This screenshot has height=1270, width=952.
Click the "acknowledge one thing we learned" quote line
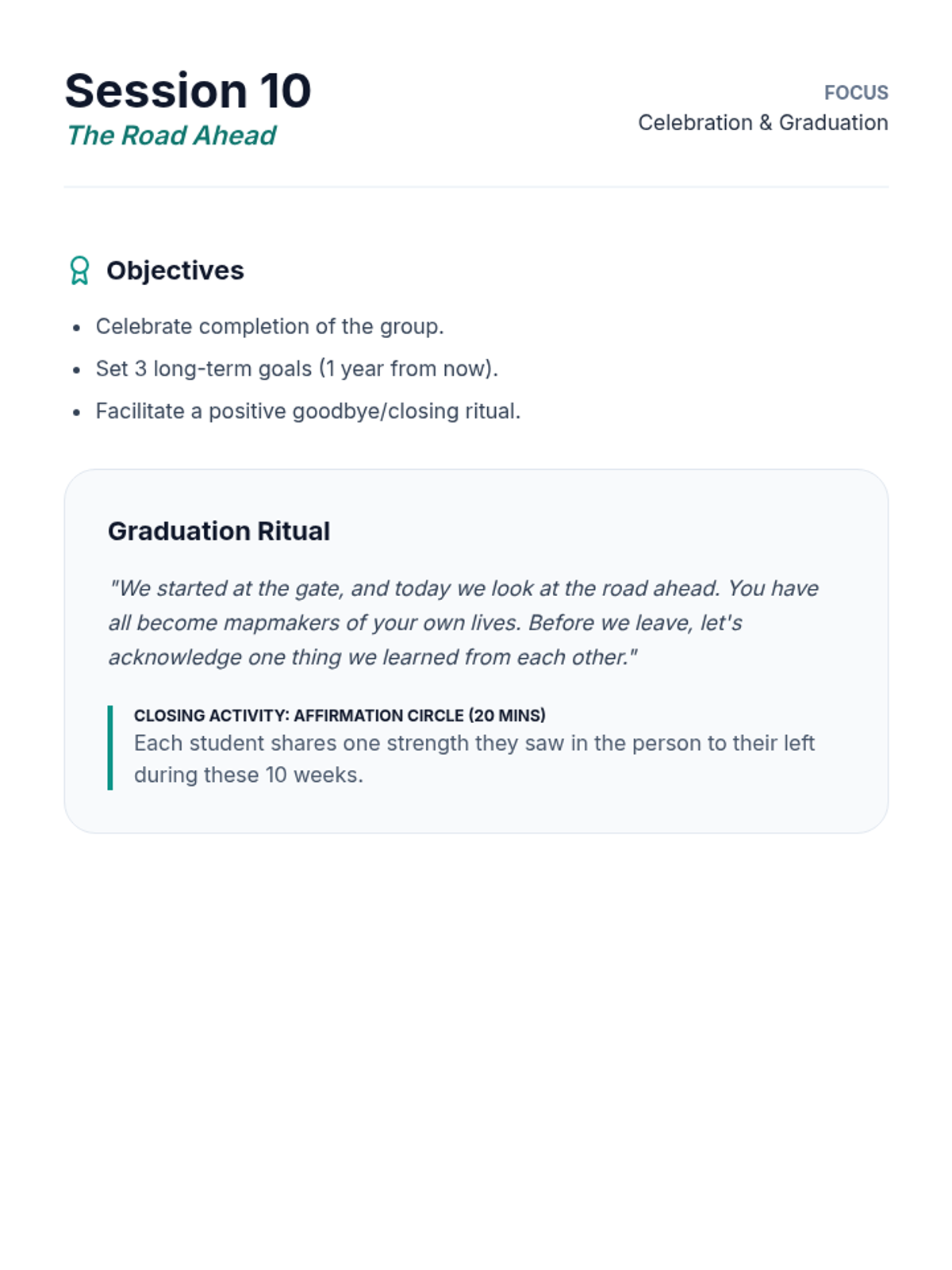point(373,658)
